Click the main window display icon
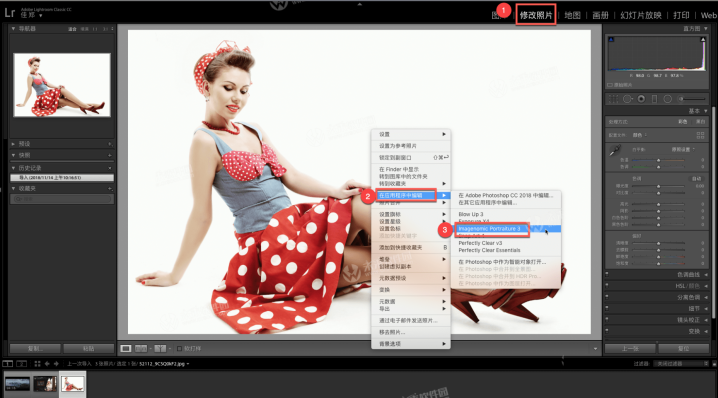The image size is (718, 398). pyautogui.click(x=7, y=364)
